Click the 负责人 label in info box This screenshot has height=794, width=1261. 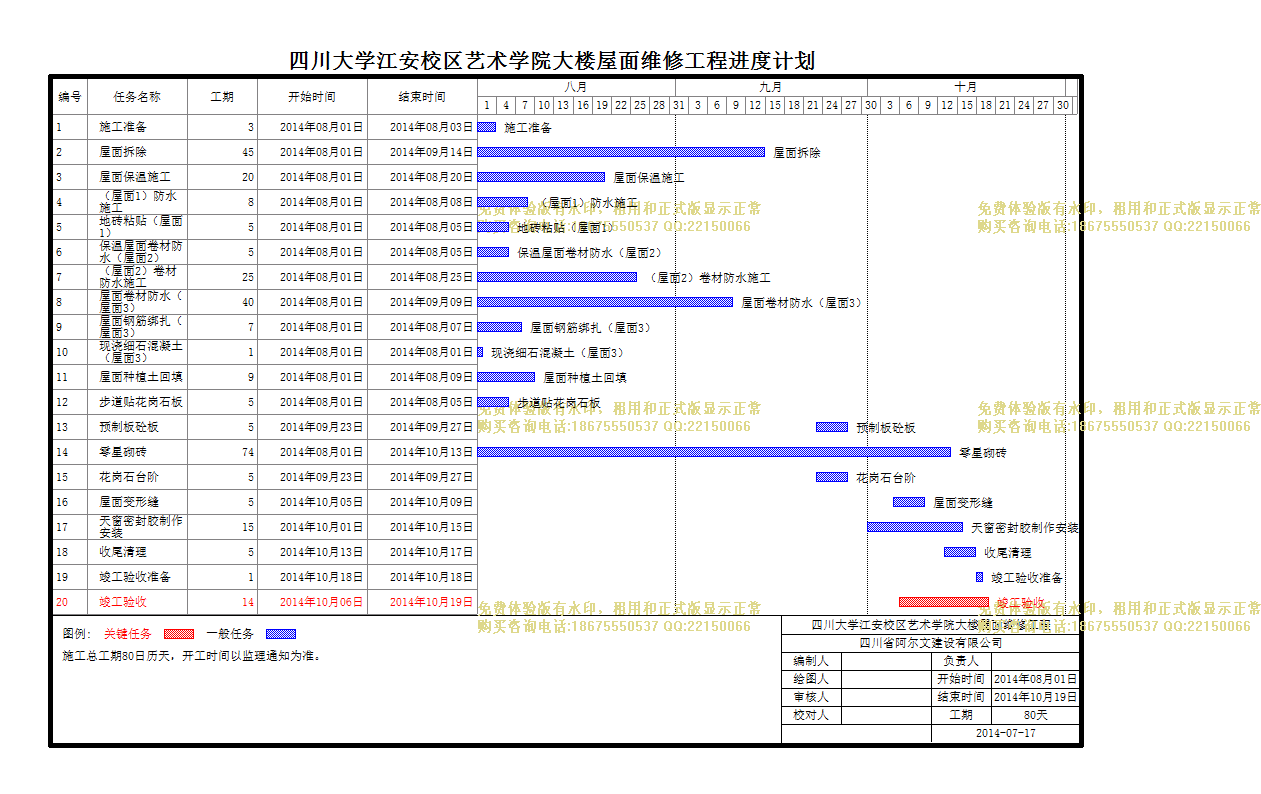[x=961, y=660]
